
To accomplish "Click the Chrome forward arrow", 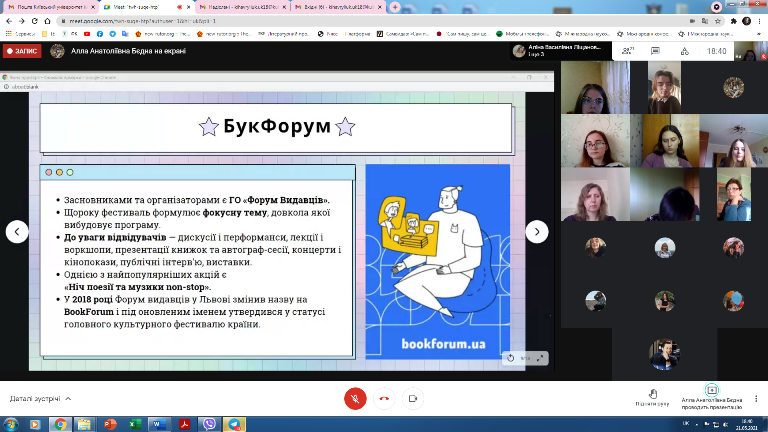I will pyautogui.click(x=22, y=21).
